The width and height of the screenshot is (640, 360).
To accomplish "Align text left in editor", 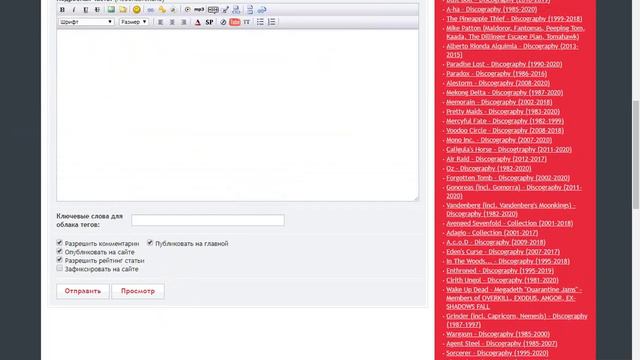I will coord(160,22).
